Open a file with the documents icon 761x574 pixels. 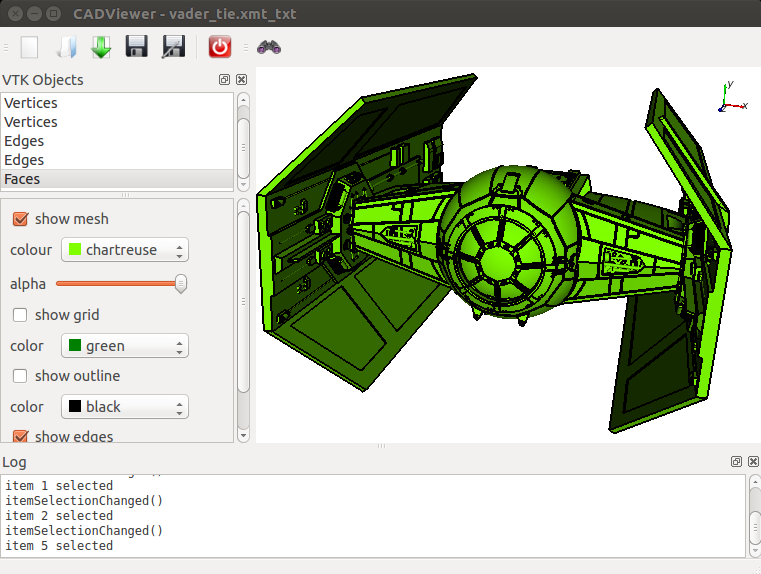pos(66,48)
